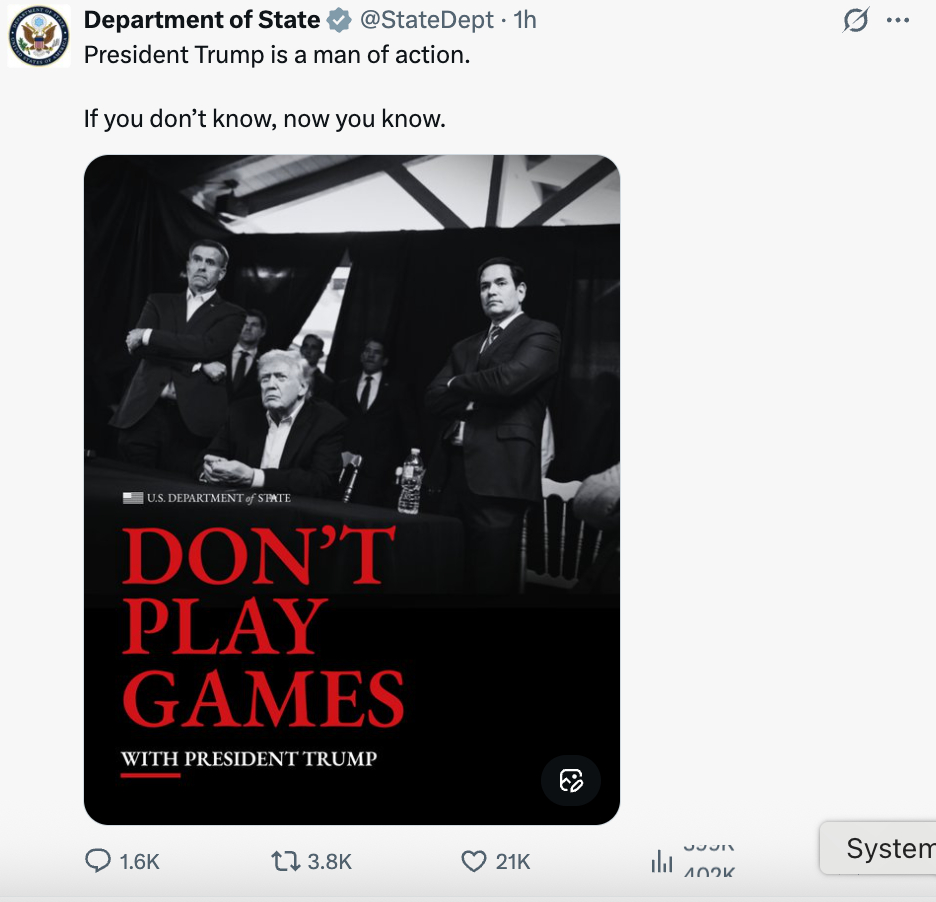The height and width of the screenshot is (902, 936).
Task: Click the 1h post timestamp
Action: pos(525,20)
